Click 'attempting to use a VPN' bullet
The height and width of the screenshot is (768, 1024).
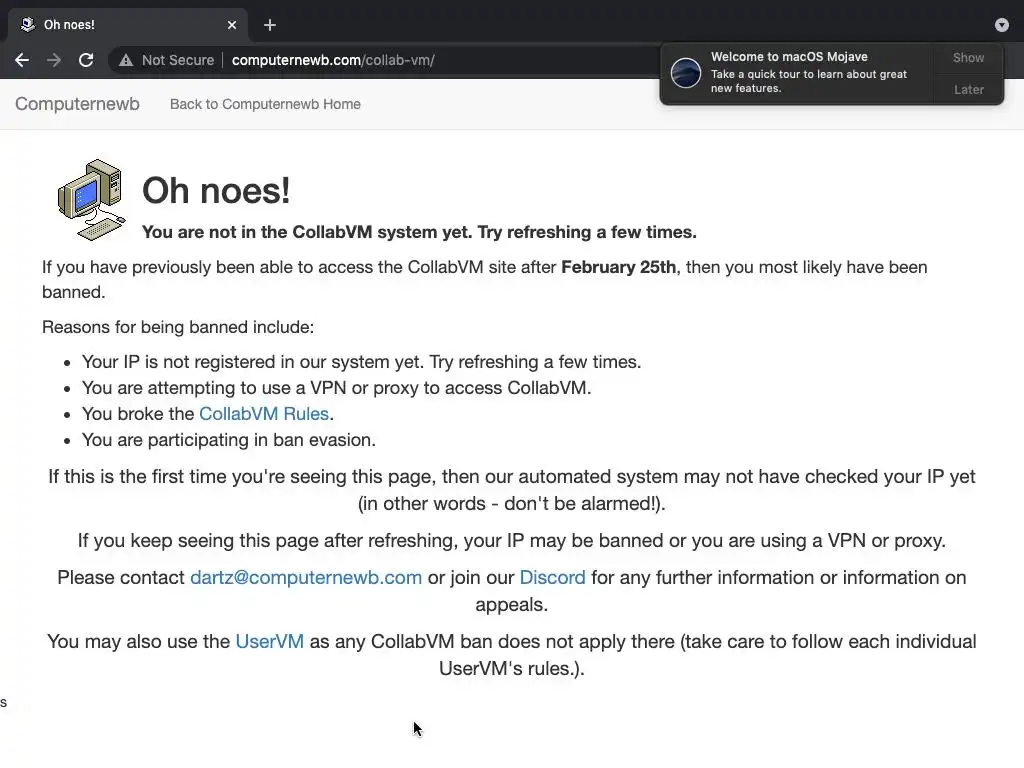tap(336, 388)
